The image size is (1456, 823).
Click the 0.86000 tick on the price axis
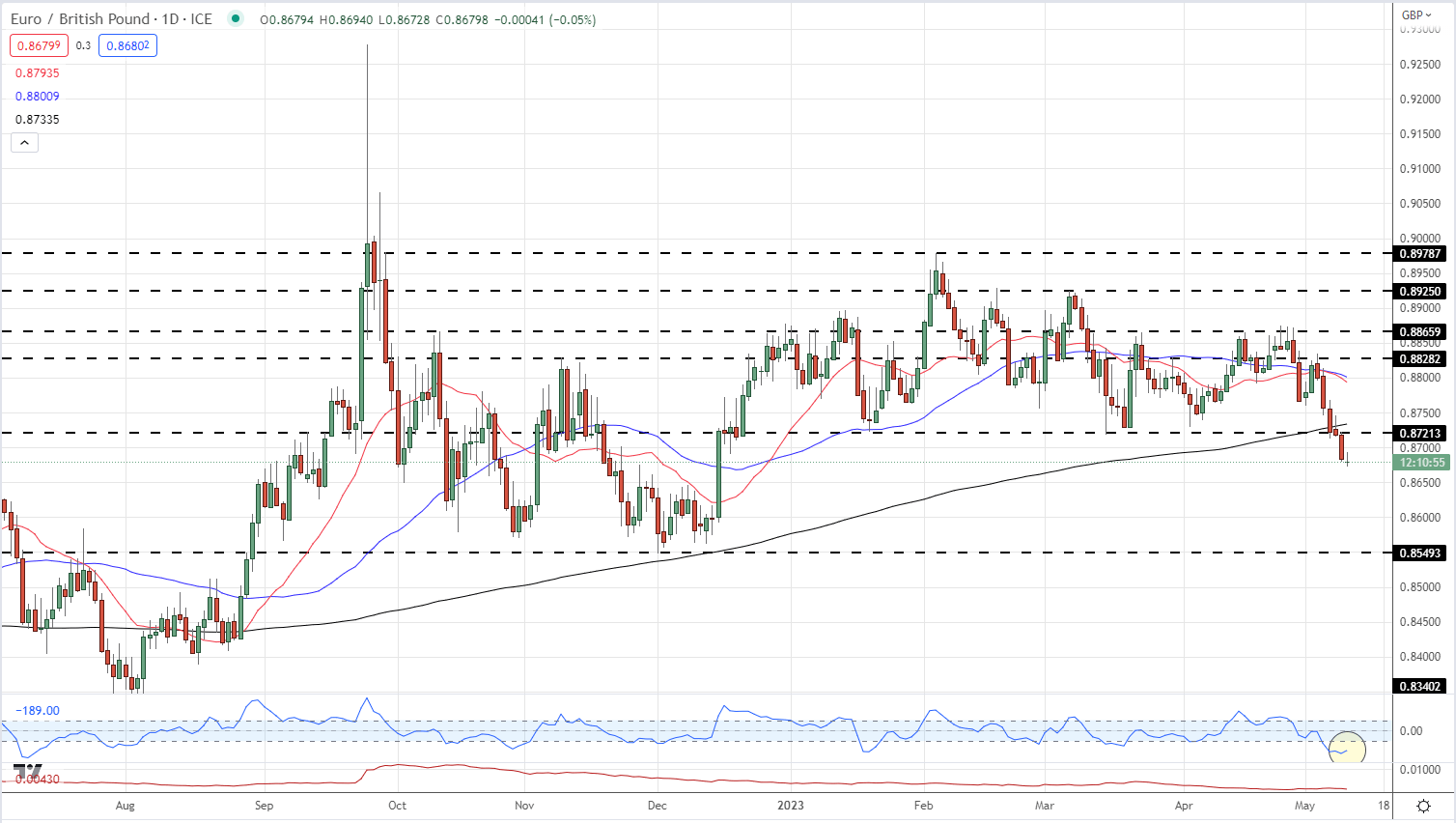point(1419,518)
